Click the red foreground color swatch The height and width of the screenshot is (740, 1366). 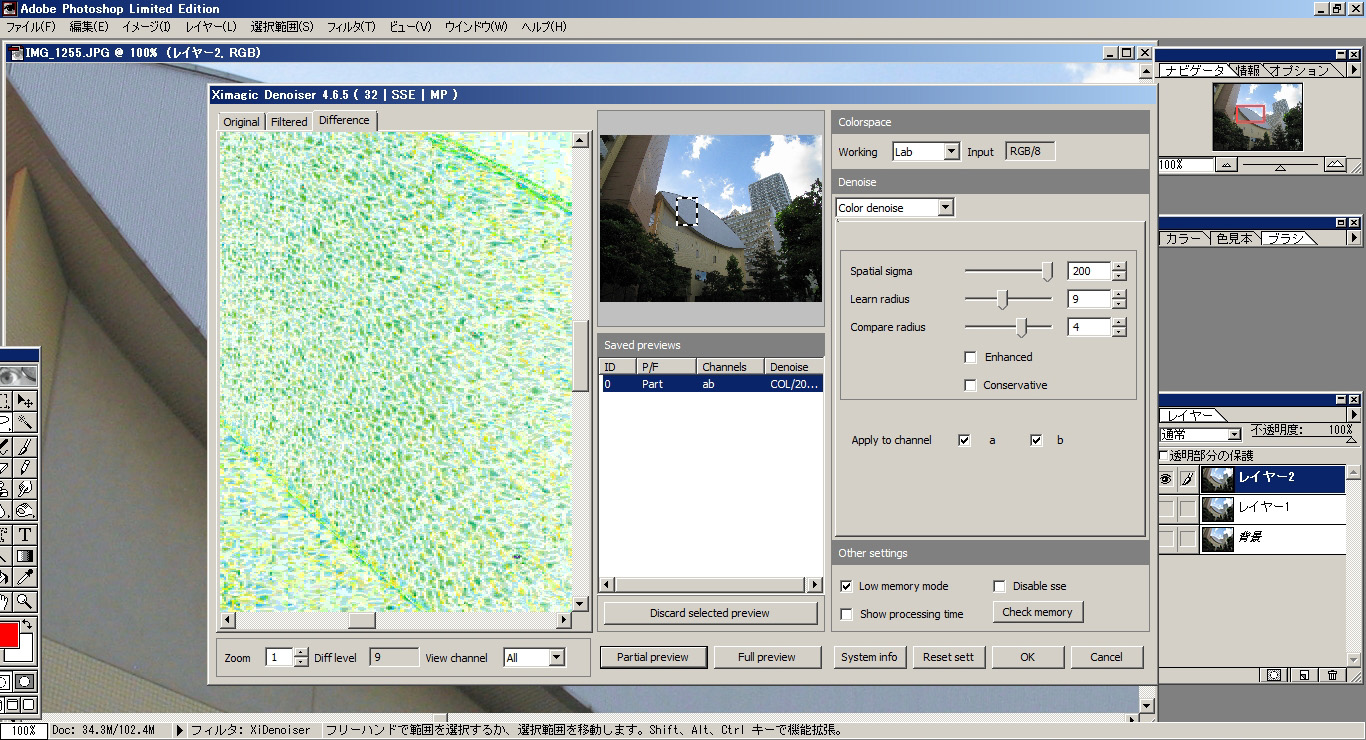8,633
